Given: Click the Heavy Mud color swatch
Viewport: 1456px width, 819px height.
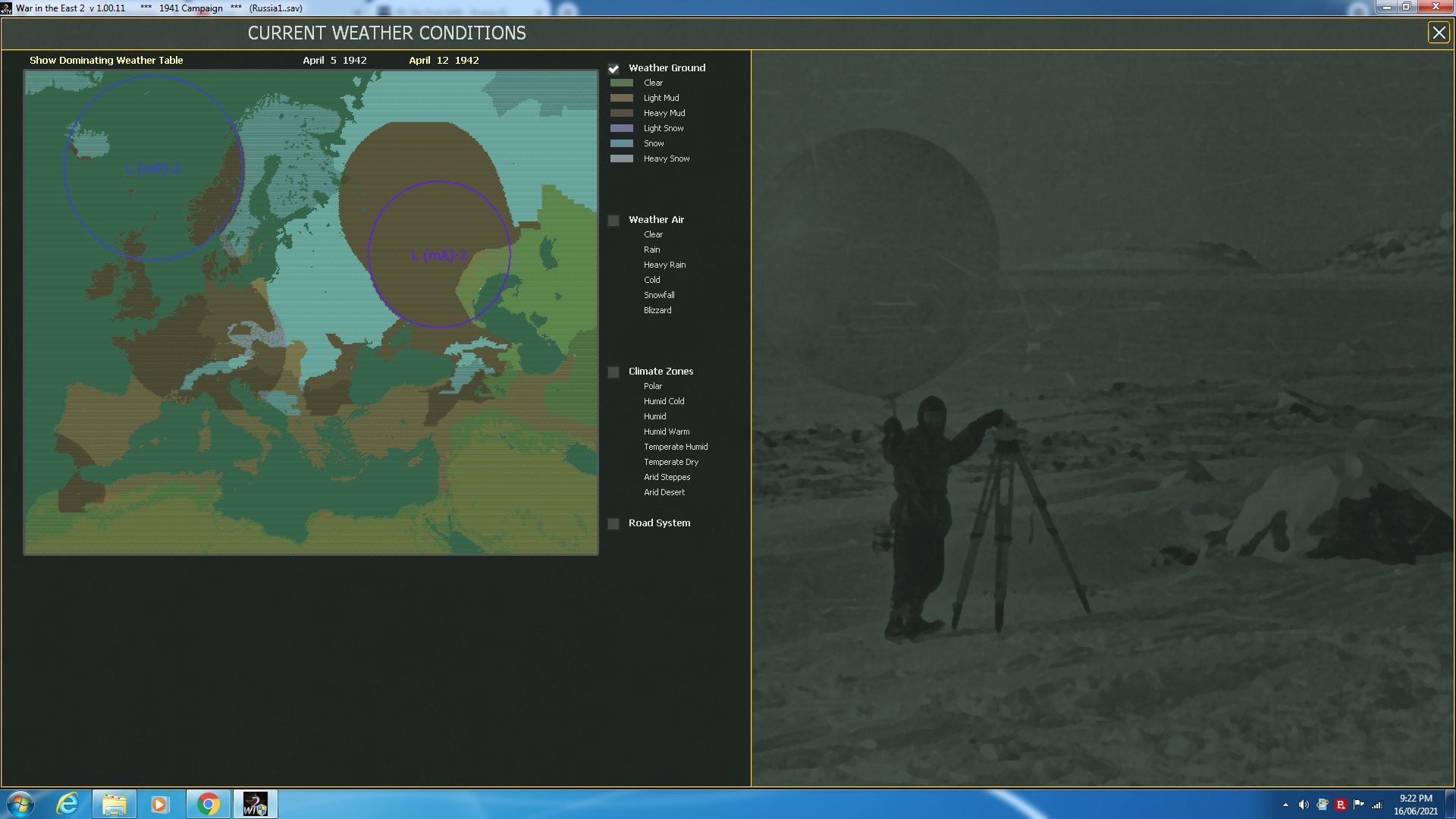Looking at the screenshot, I should point(622,113).
